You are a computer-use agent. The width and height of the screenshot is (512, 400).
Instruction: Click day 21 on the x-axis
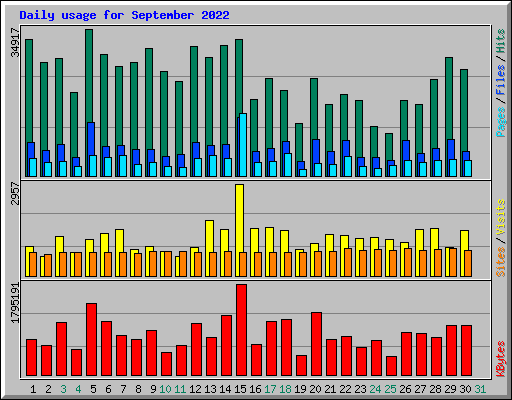pyautogui.click(x=330, y=389)
